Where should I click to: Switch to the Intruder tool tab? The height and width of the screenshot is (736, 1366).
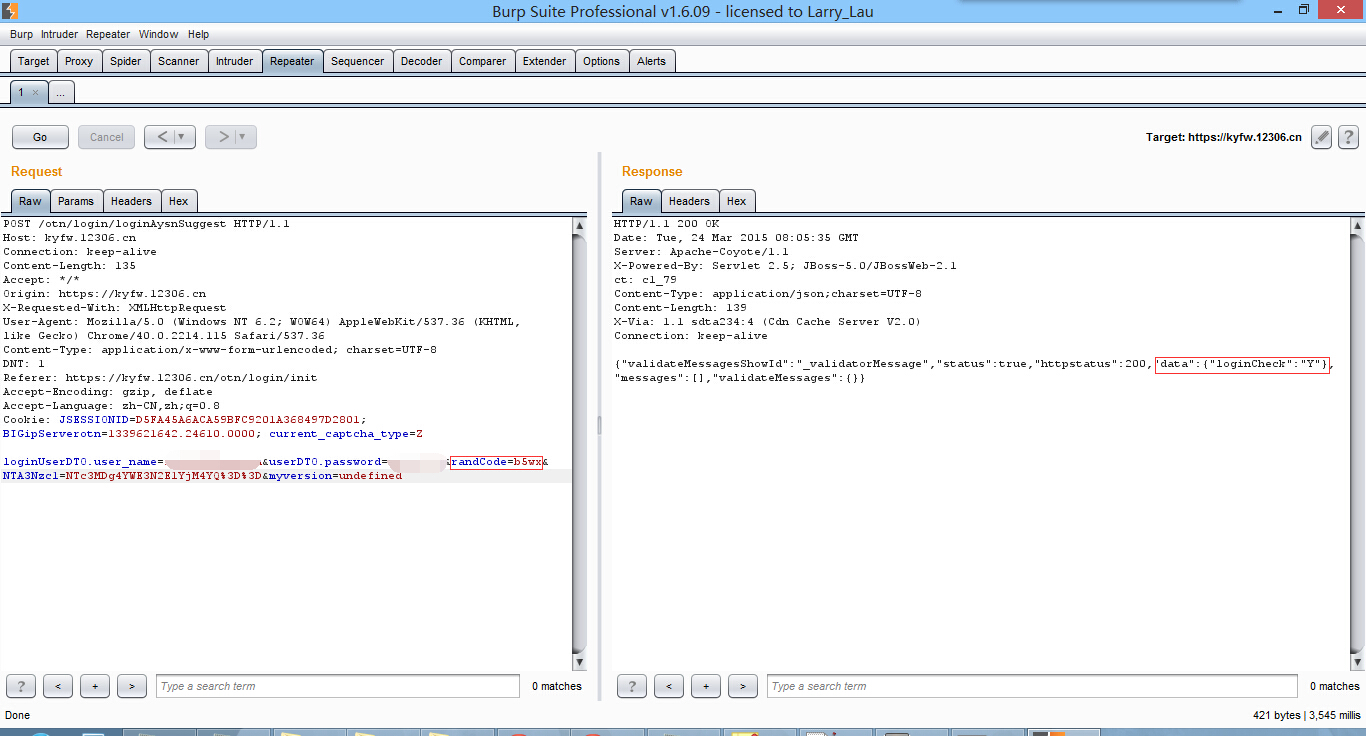[x=235, y=61]
